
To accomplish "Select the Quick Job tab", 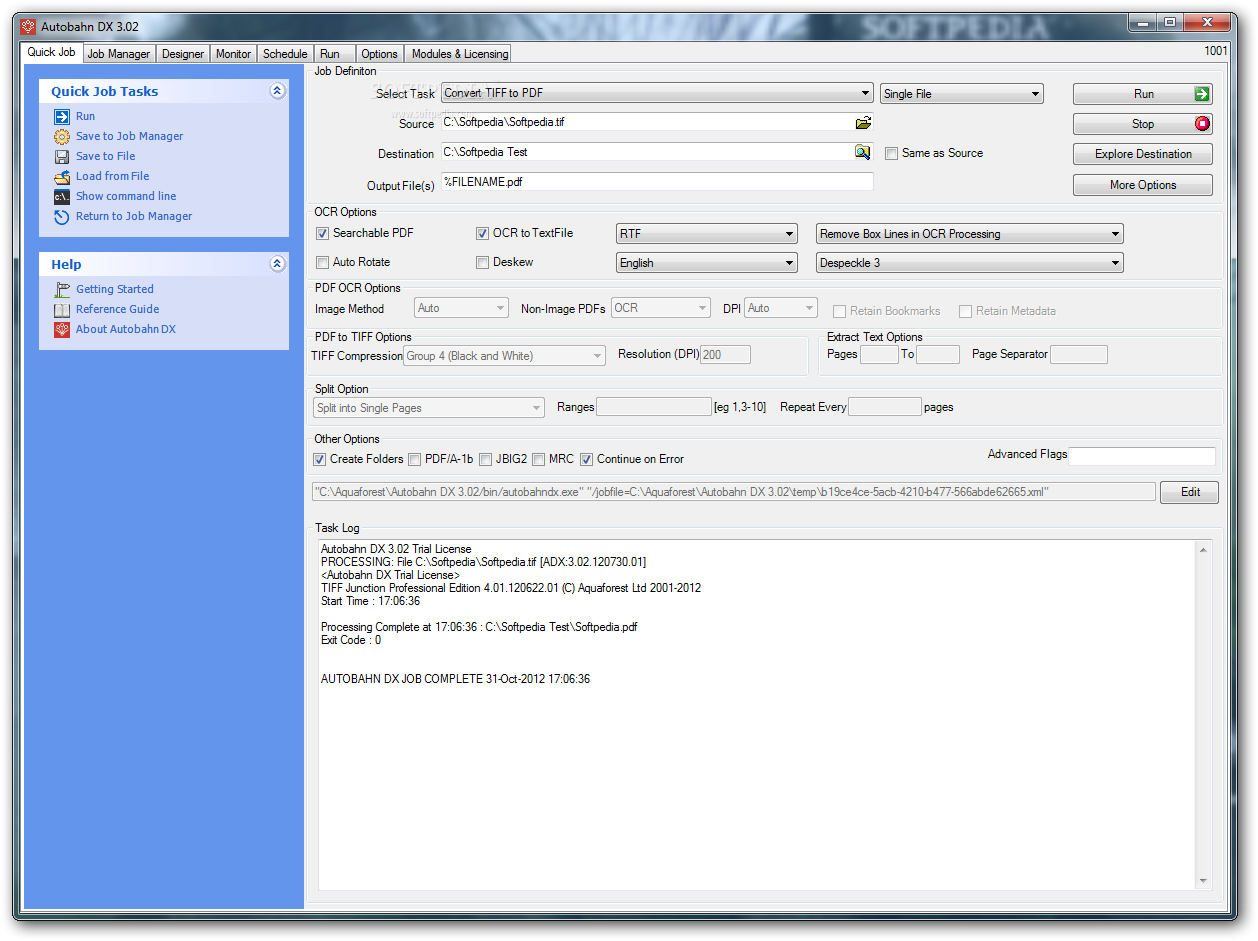I will coord(51,52).
